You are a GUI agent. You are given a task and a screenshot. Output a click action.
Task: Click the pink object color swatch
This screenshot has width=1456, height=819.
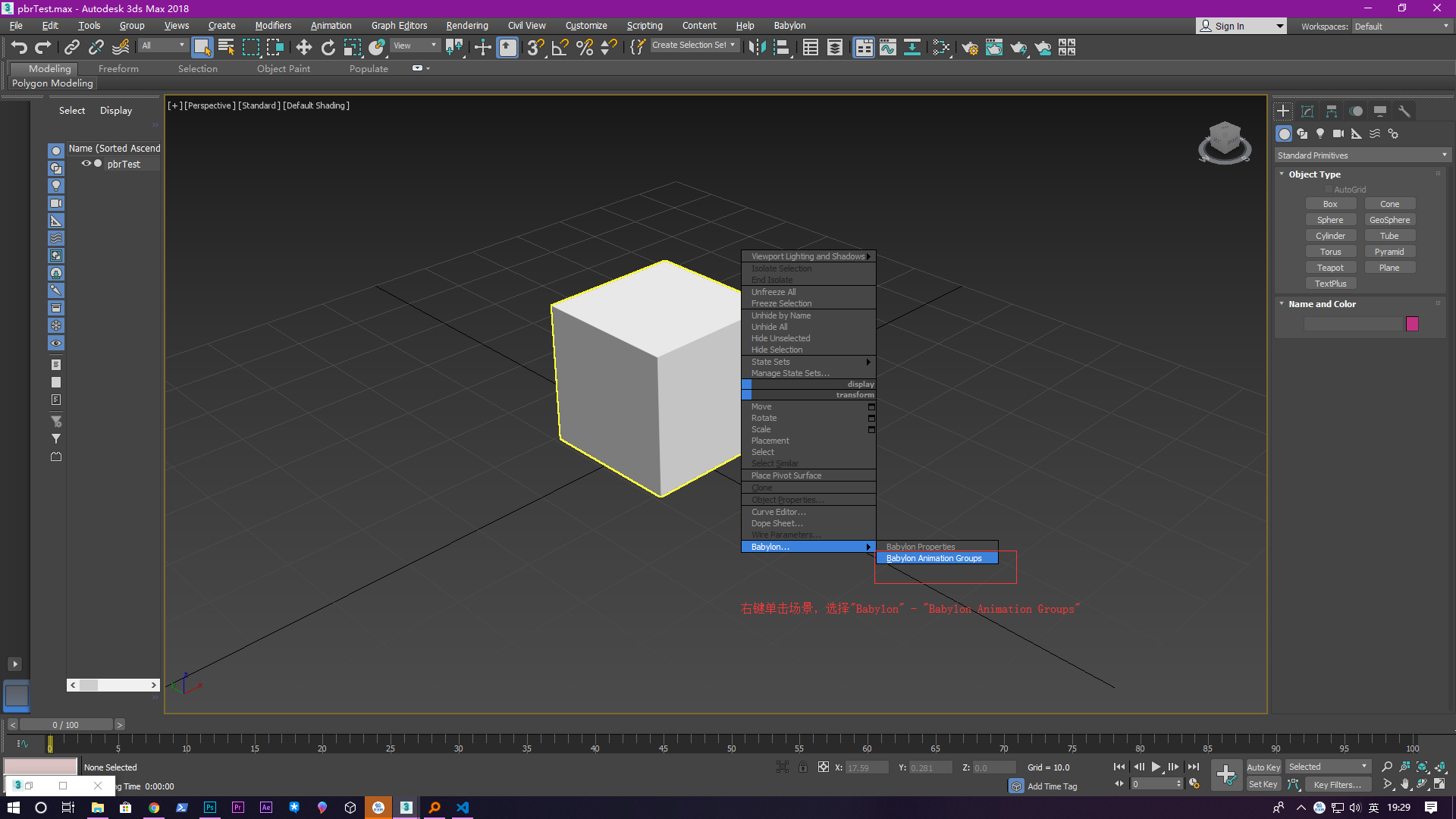[1412, 324]
